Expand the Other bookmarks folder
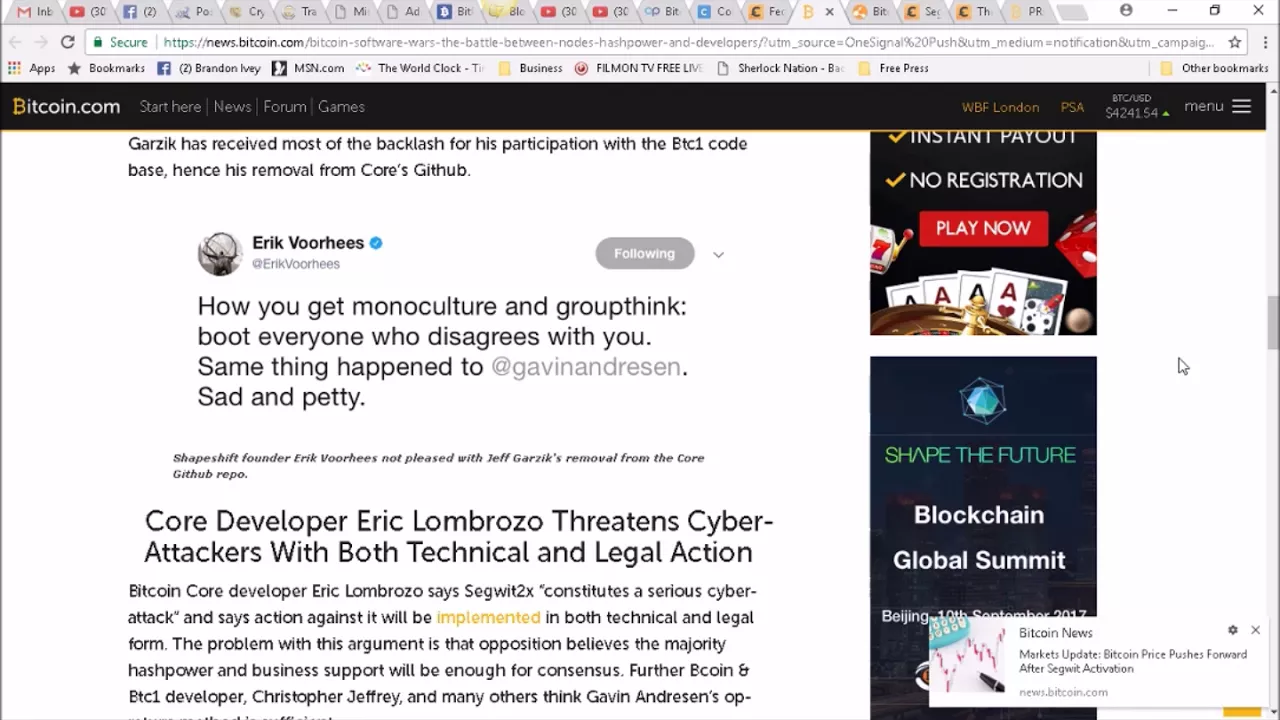This screenshot has height=720, width=1280. (x=1215, y=68)
